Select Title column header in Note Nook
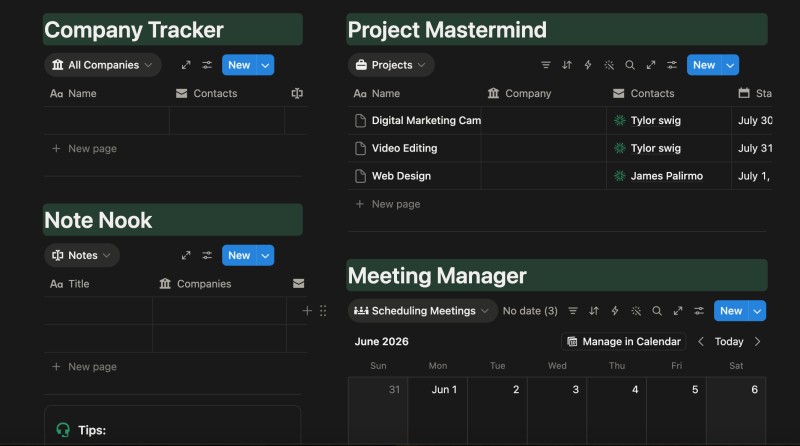Viewport: 800px width, 446px height. (x=69, y=284)
